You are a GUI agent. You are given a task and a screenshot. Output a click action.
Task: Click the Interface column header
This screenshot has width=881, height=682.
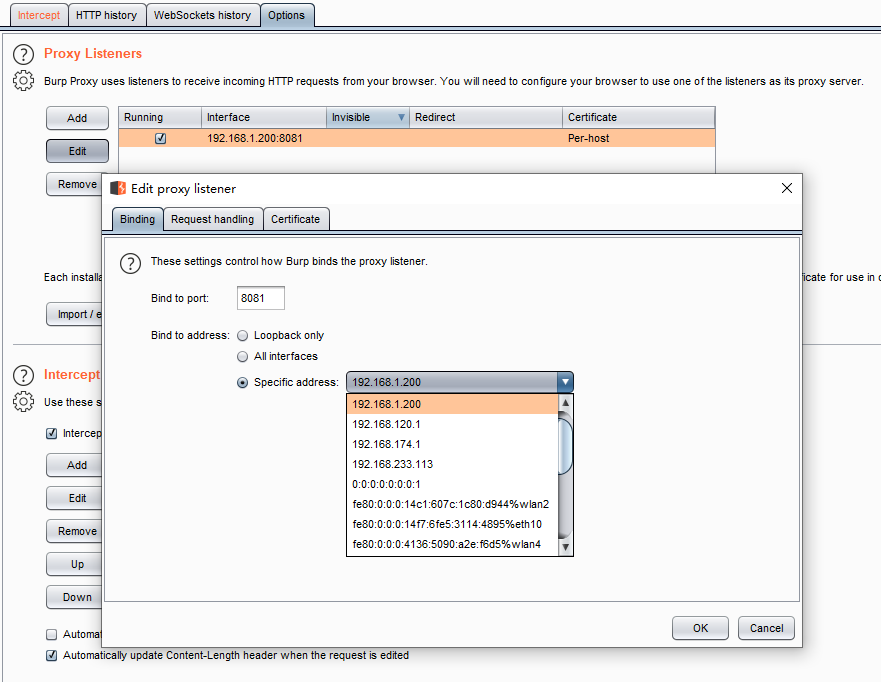pyautogui.click(x=264, y=117)
